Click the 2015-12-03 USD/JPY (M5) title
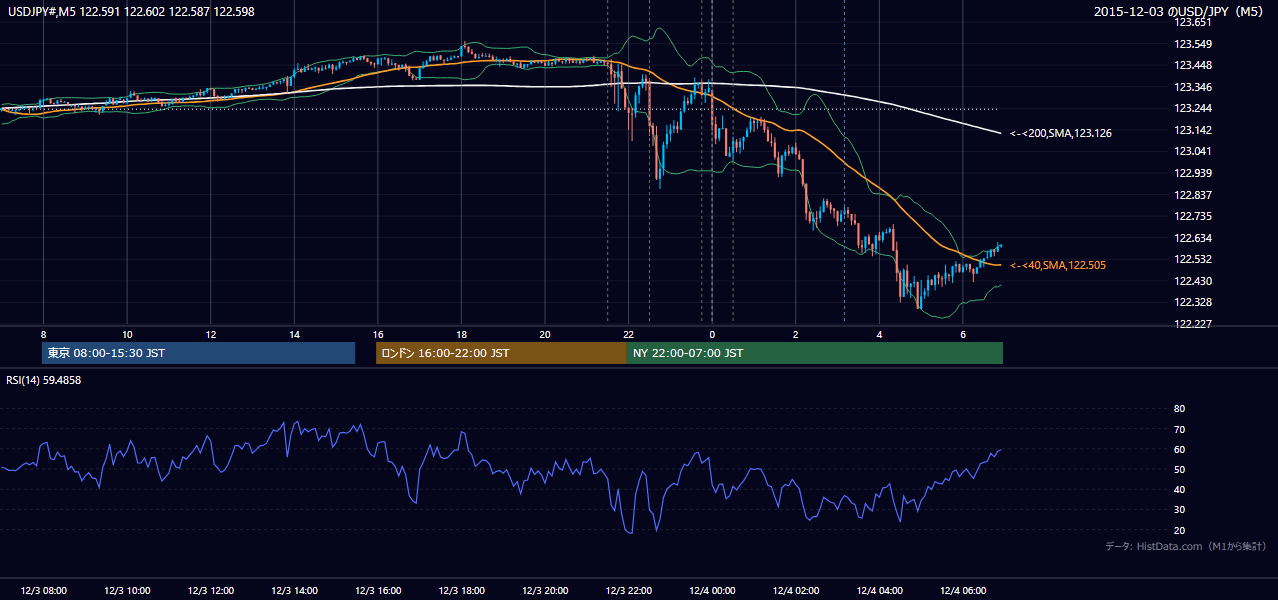This screenshot has width=1278, height=600. [x=1180, y=12]
